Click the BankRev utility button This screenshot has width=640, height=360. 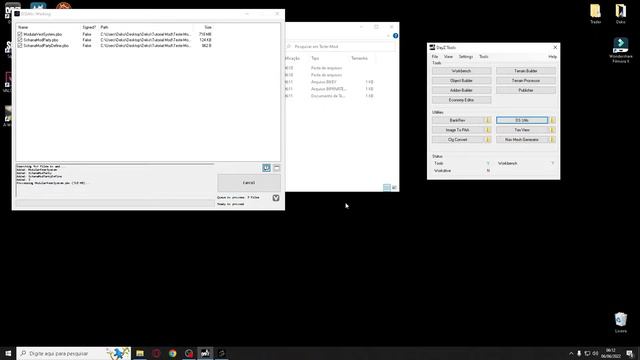pyautogui.click(x=458, y=120)
